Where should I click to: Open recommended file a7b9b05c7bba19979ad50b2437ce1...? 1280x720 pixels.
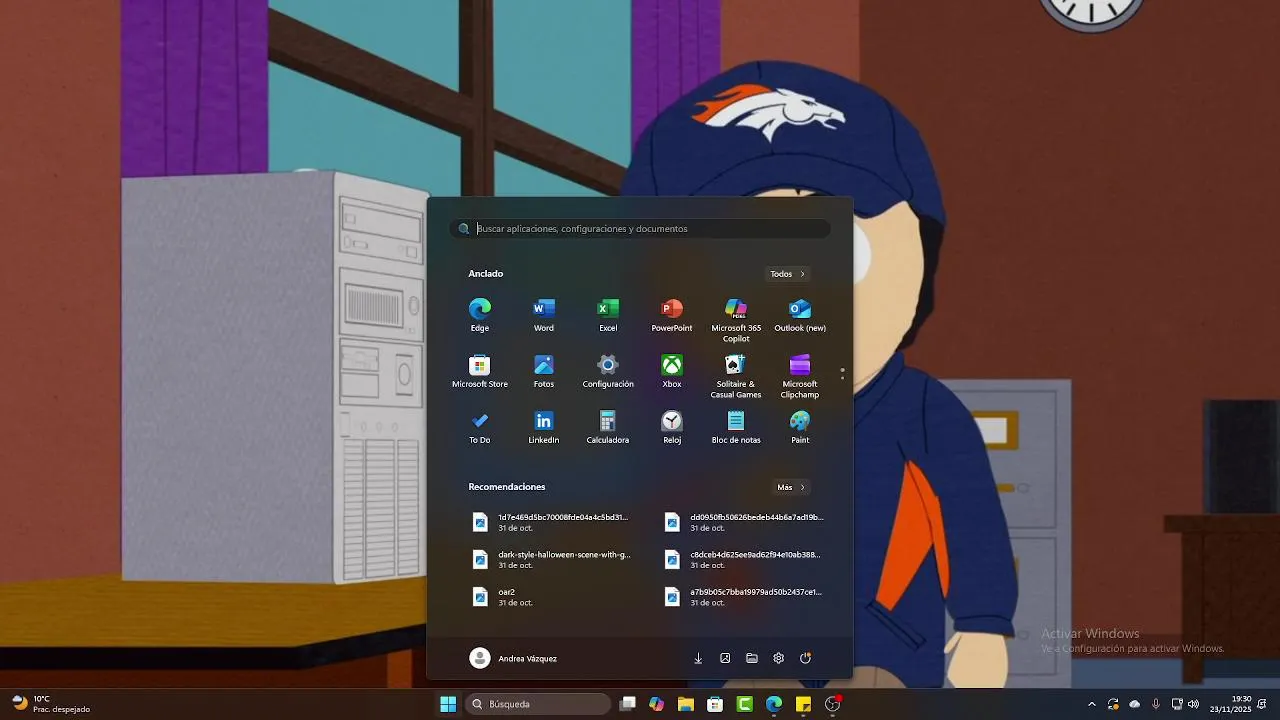(x=744, y=597)
